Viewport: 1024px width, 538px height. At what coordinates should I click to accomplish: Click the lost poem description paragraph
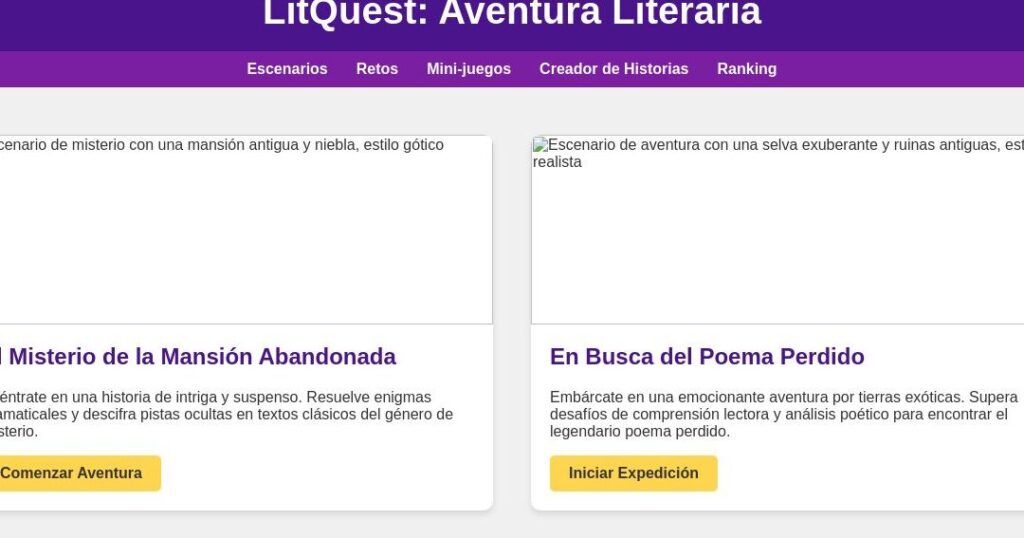coord(784,414)
